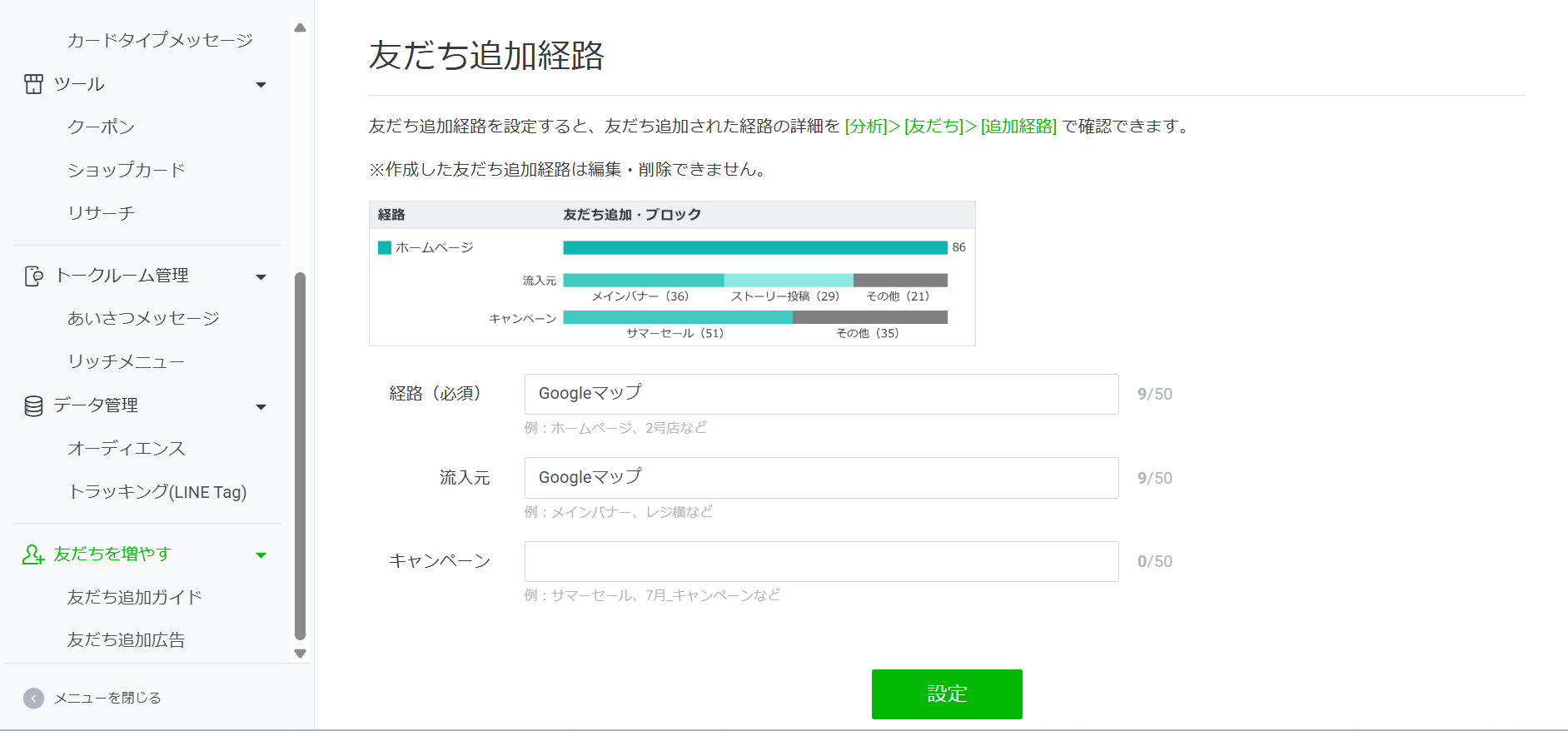This screenshot has width=1568, height=731.
Task: Open リッチメニュー in the sidebar
Action: click(126, 361)
